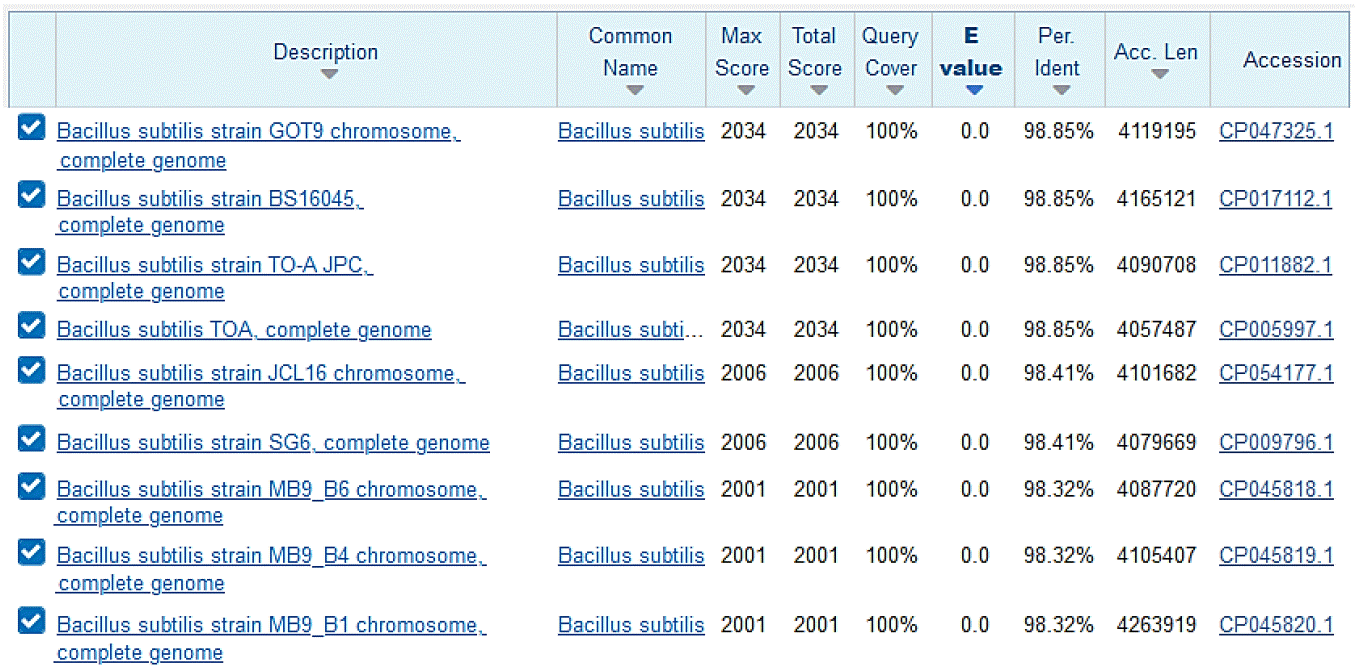Sort by E value arrow
1355x671 pixels.
pos(974,91)
